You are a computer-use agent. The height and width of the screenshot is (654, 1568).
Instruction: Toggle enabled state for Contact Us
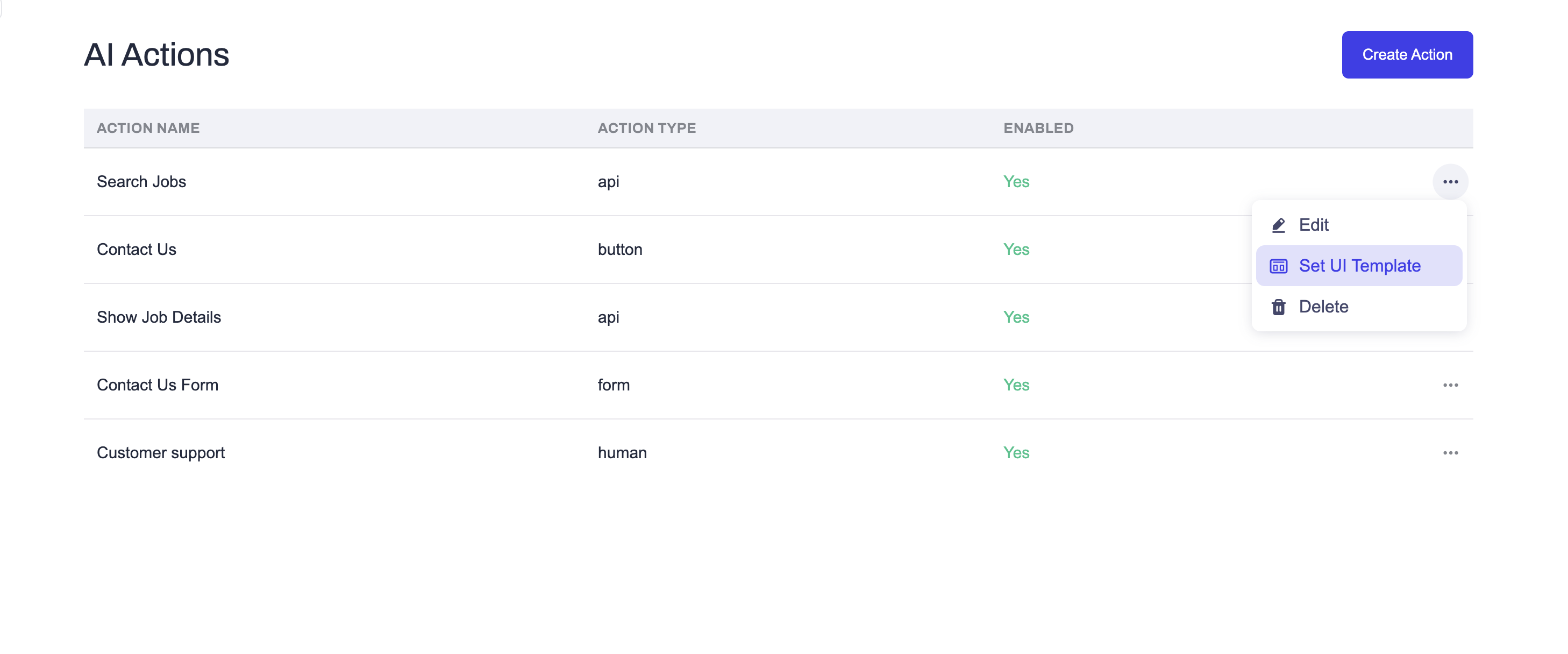(1016, 249)
